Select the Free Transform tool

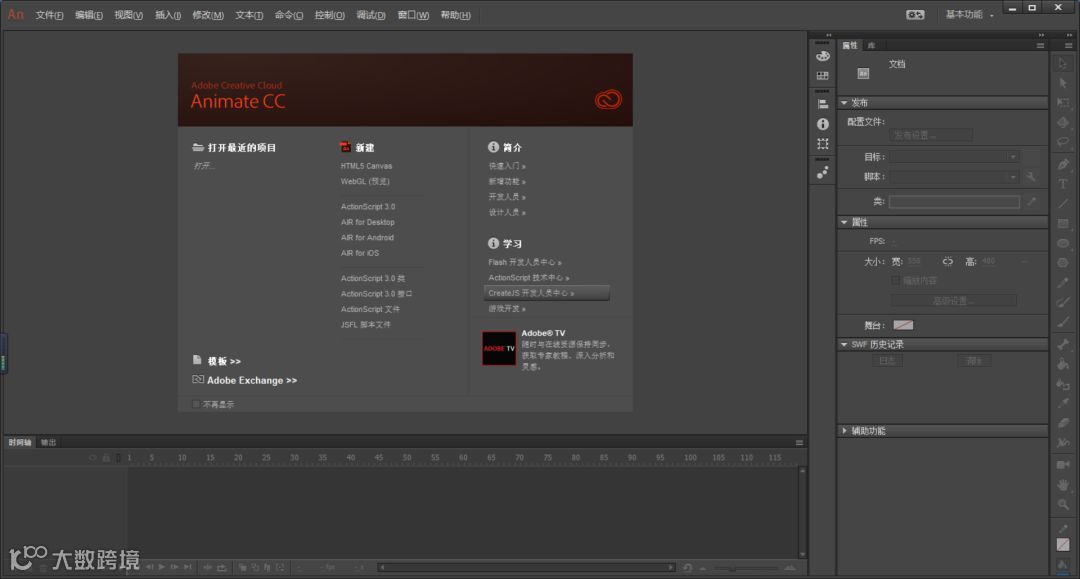point(1063,103)
